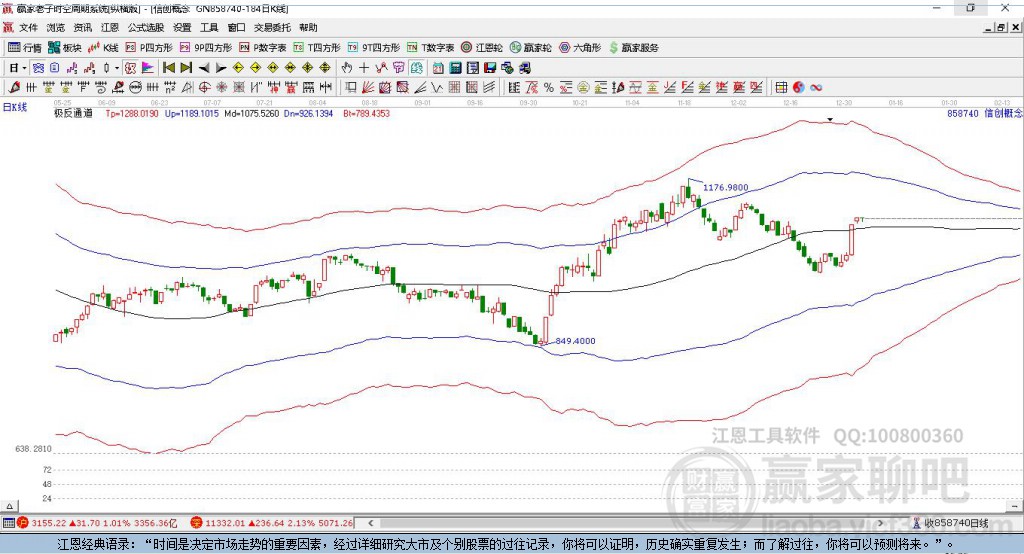Open the 文件 menu
1024x554 pixels.
click(28, 27)
